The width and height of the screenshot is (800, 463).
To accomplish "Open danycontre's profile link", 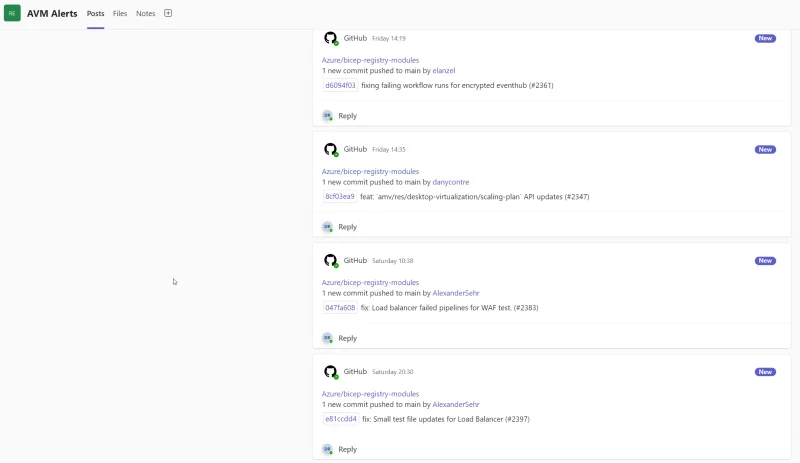I will 451,182.
